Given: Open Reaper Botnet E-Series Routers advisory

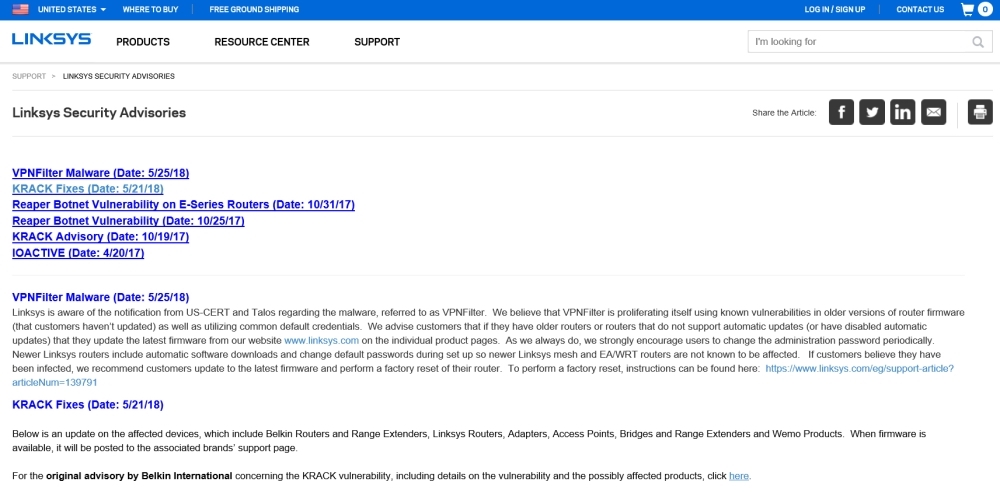Looking at the screenshot, I should click(x=184, y=205).
